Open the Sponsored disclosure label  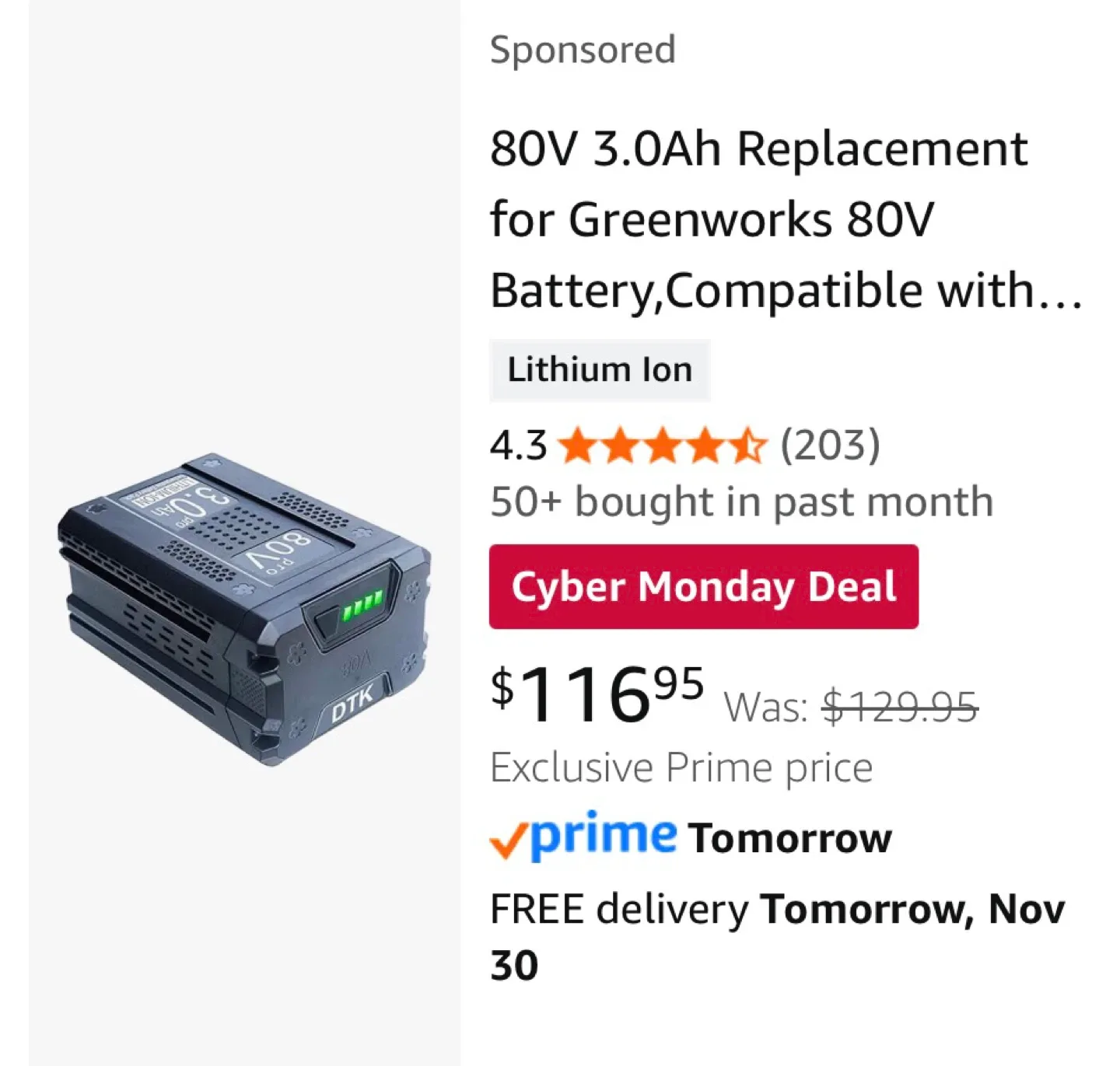pos(583,49)
